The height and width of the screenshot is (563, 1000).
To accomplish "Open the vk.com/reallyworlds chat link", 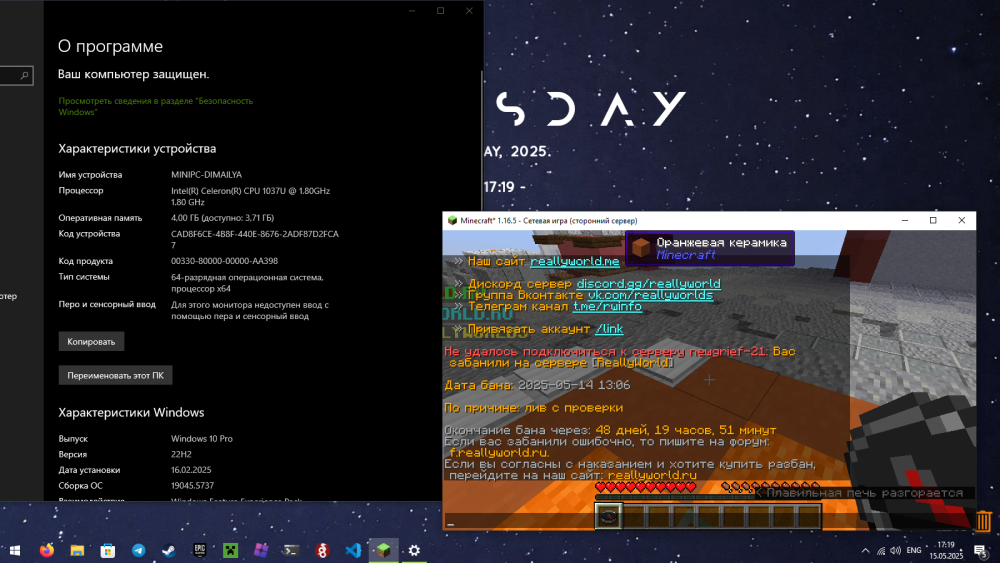I will 650,295.
